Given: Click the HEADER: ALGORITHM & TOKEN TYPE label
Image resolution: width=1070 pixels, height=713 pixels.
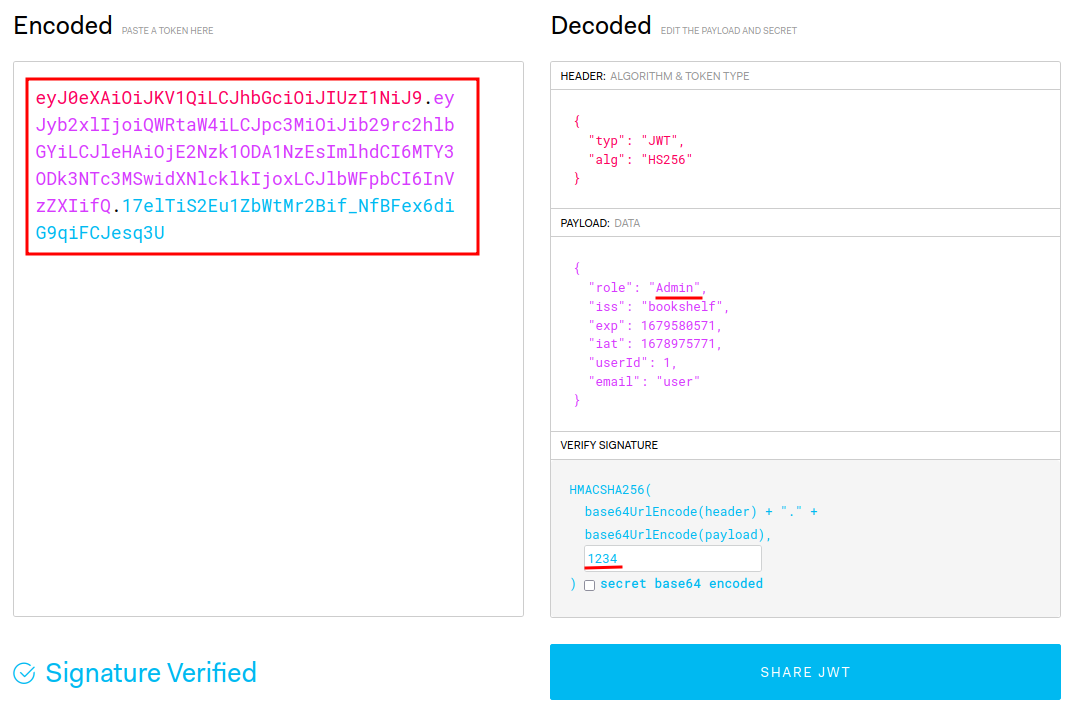Looking at the screenshot, I should tap(654, 76).
